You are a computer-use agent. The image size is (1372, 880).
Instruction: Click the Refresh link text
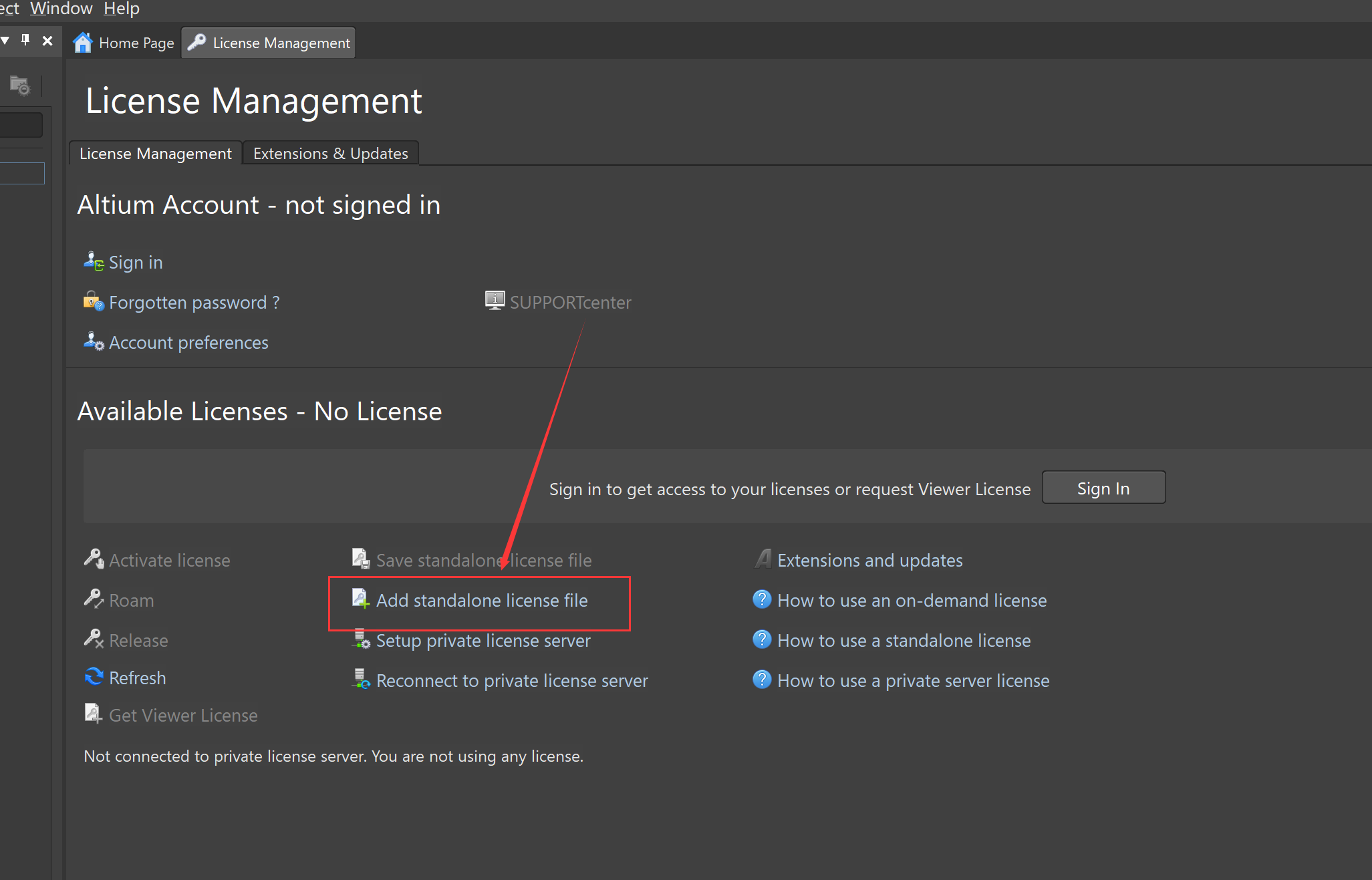coord(138,678)
